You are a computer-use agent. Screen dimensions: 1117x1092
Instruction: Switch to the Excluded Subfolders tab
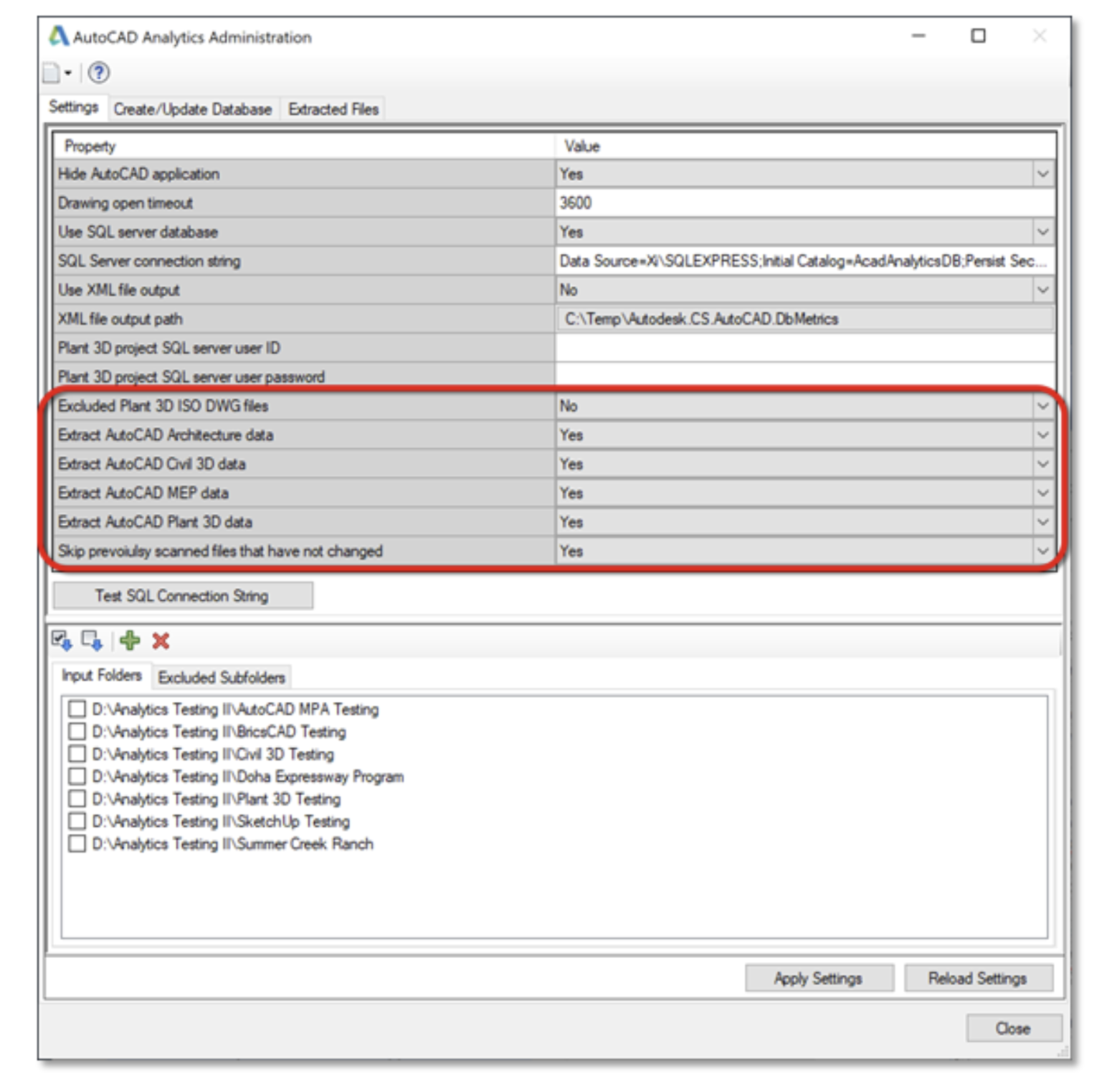point(222,678)
